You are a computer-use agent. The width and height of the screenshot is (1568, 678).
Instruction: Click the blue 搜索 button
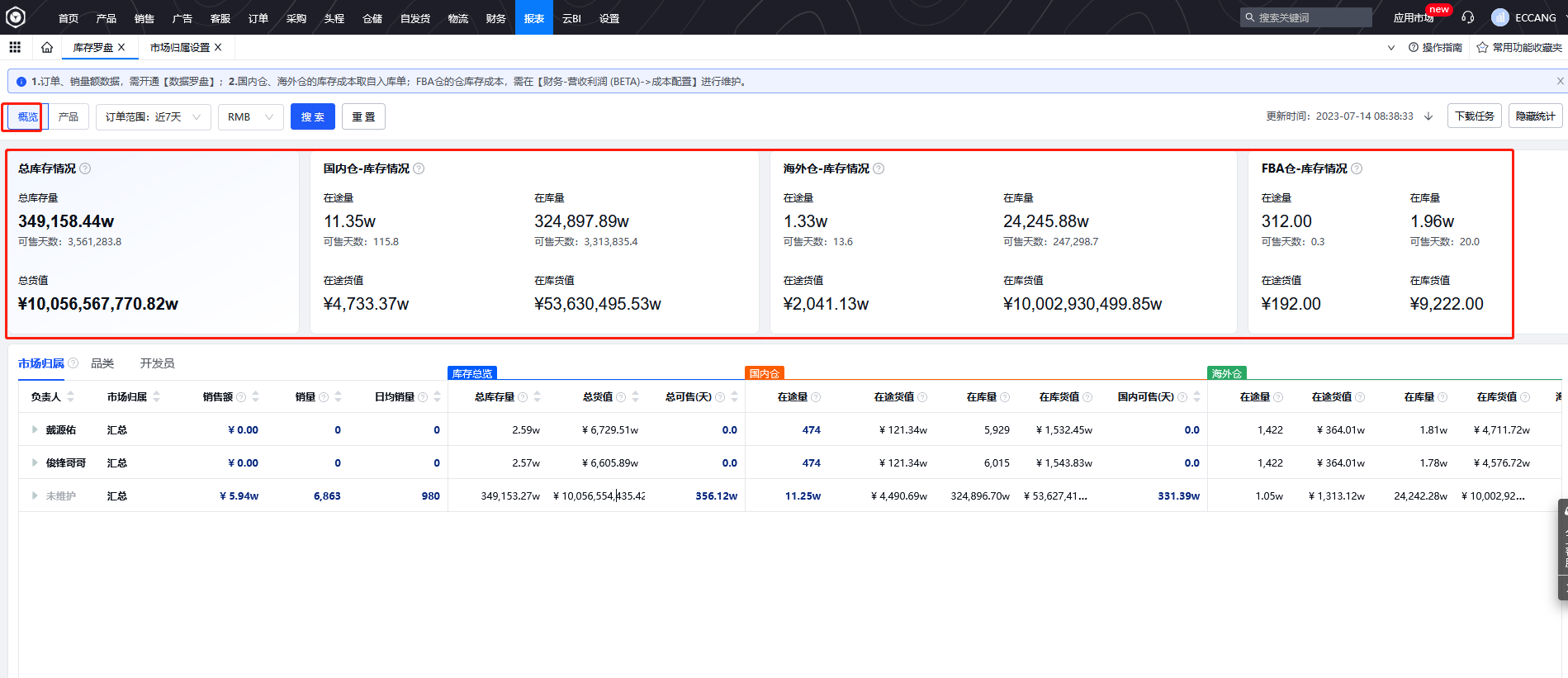click(312, 116)
